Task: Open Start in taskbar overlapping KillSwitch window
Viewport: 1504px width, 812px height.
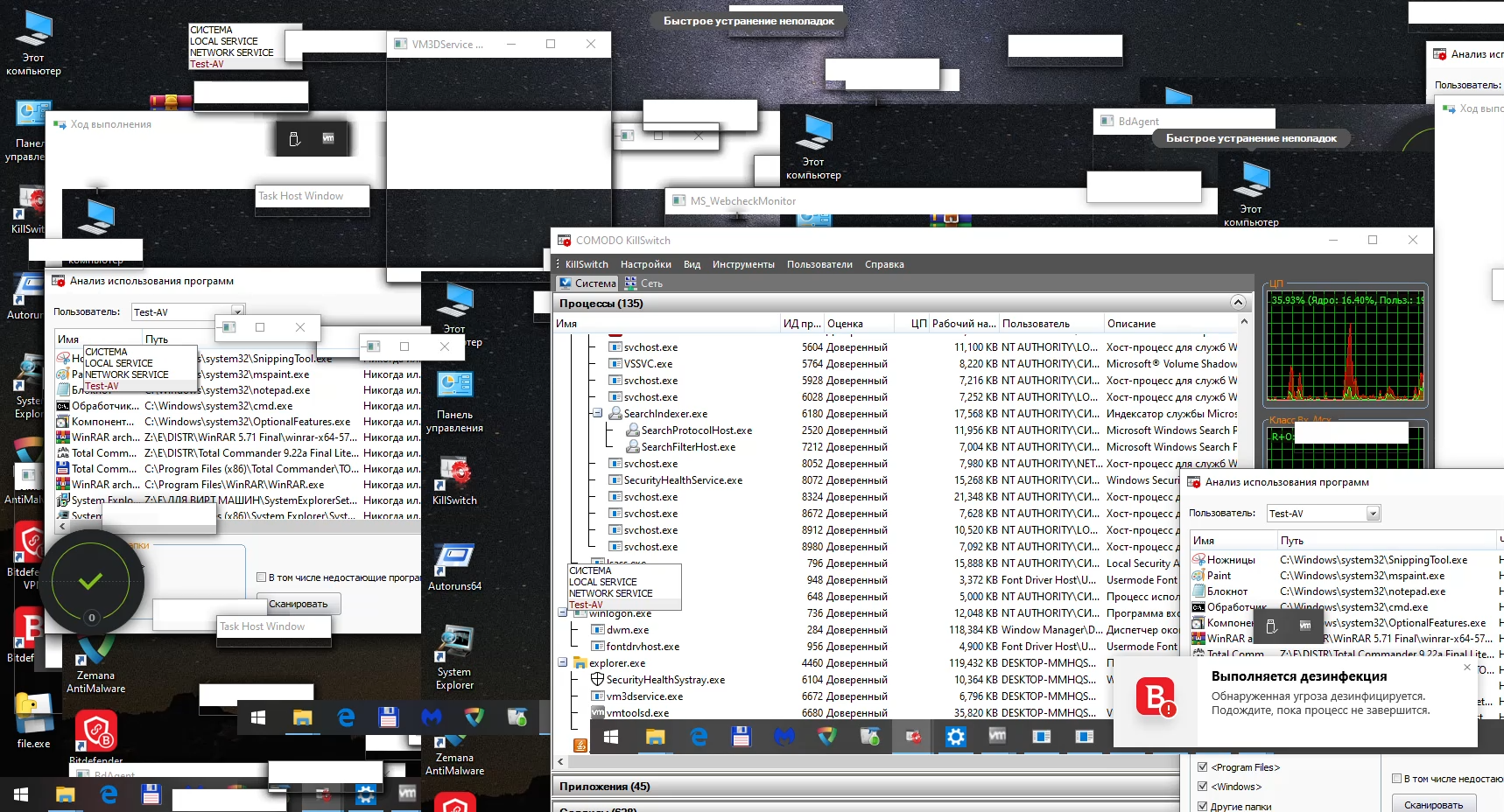Action: pos(611,737)
